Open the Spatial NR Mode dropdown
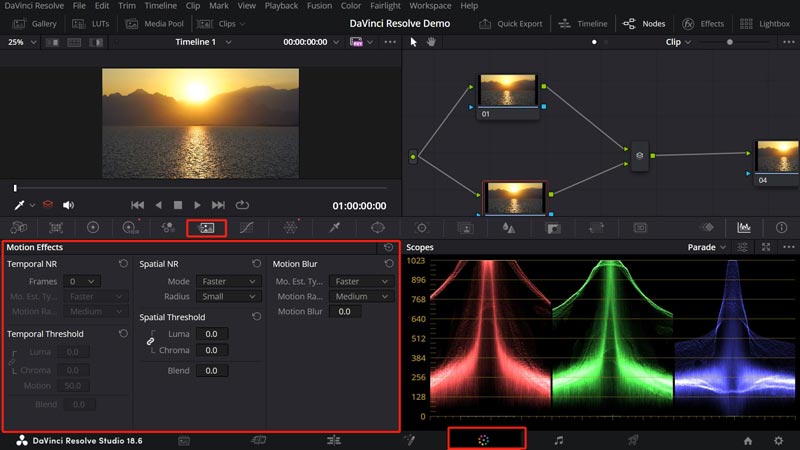Screen dimensions: 800x450 pyautogui.click(x=227, y=282)
